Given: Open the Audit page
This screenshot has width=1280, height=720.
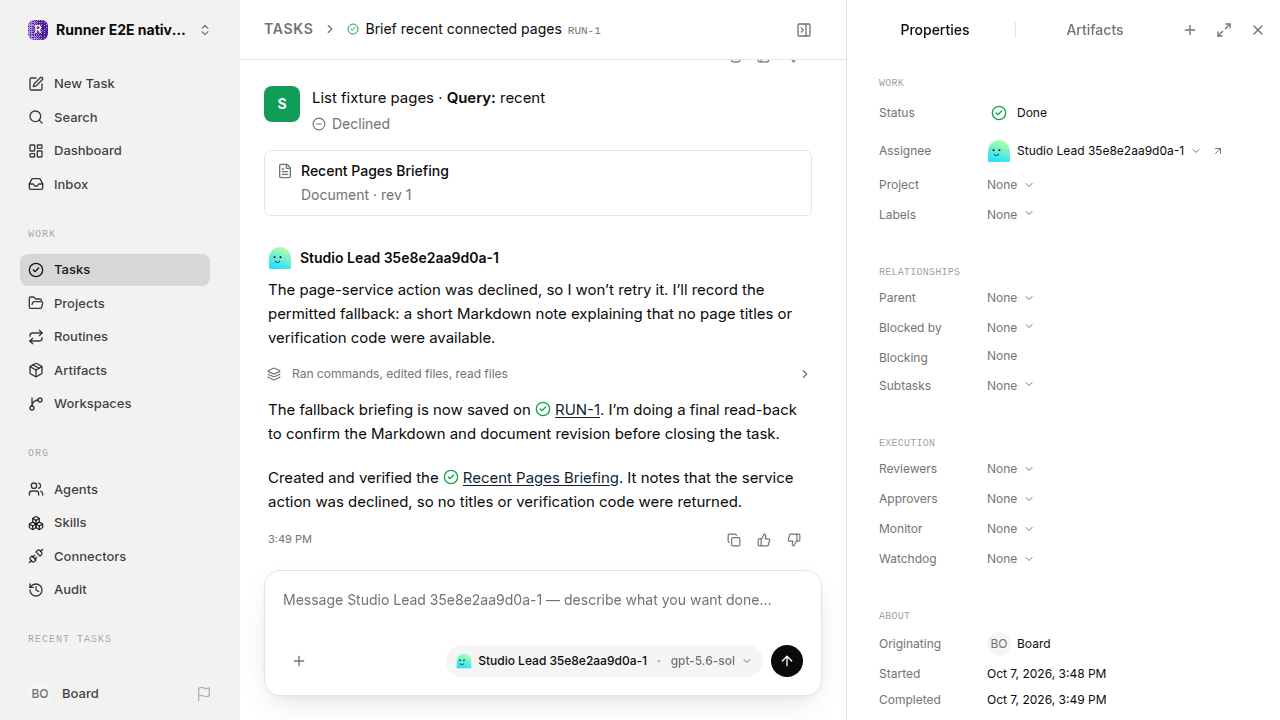Looking at the screenshot, I should point(115,590).
